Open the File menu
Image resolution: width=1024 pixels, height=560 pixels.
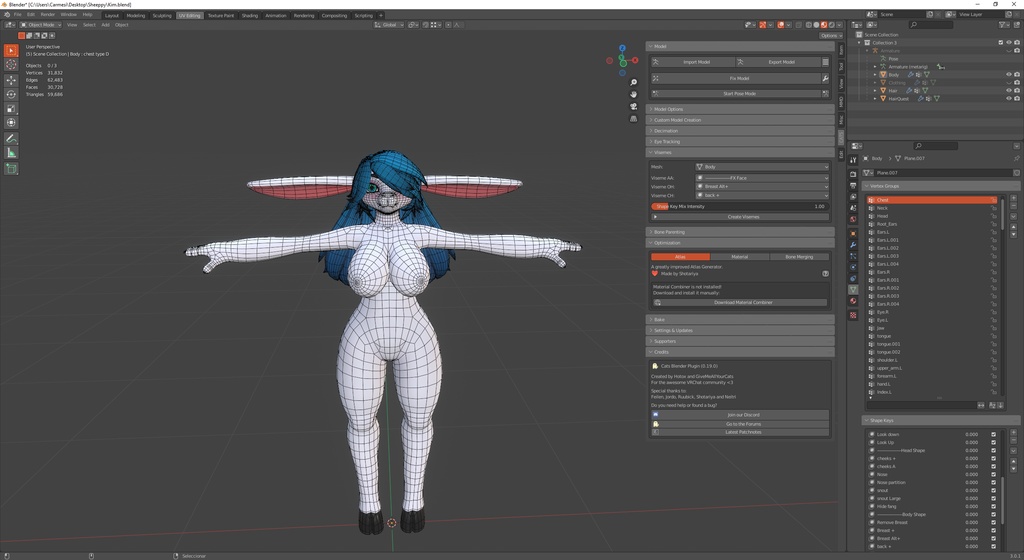18,14
